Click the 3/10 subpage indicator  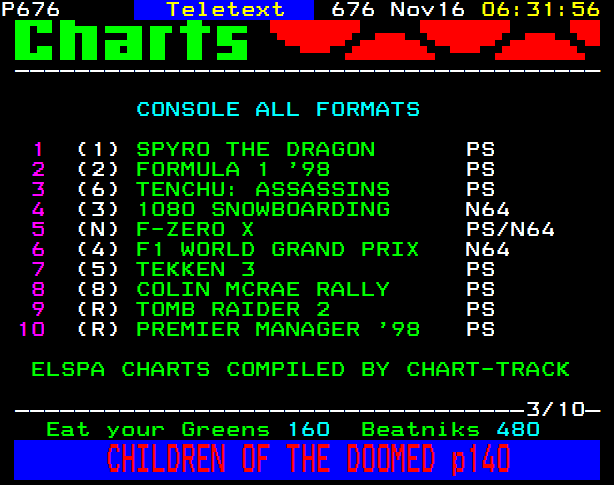coord(555,409)
